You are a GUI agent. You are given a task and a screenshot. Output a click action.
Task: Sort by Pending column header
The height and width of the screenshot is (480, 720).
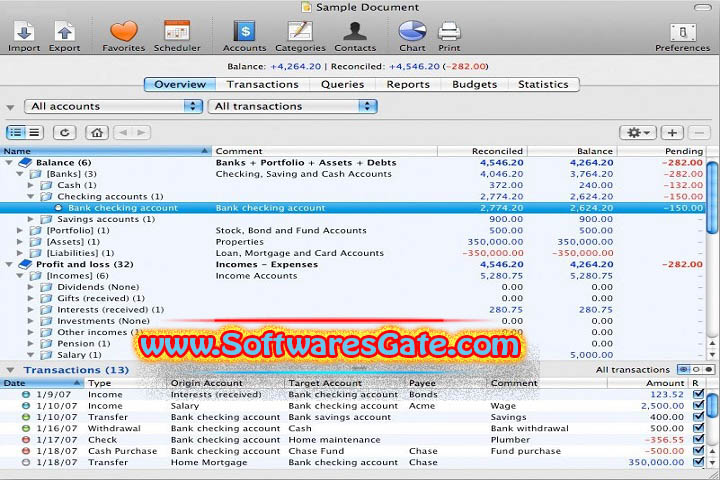tap(662, 151)
